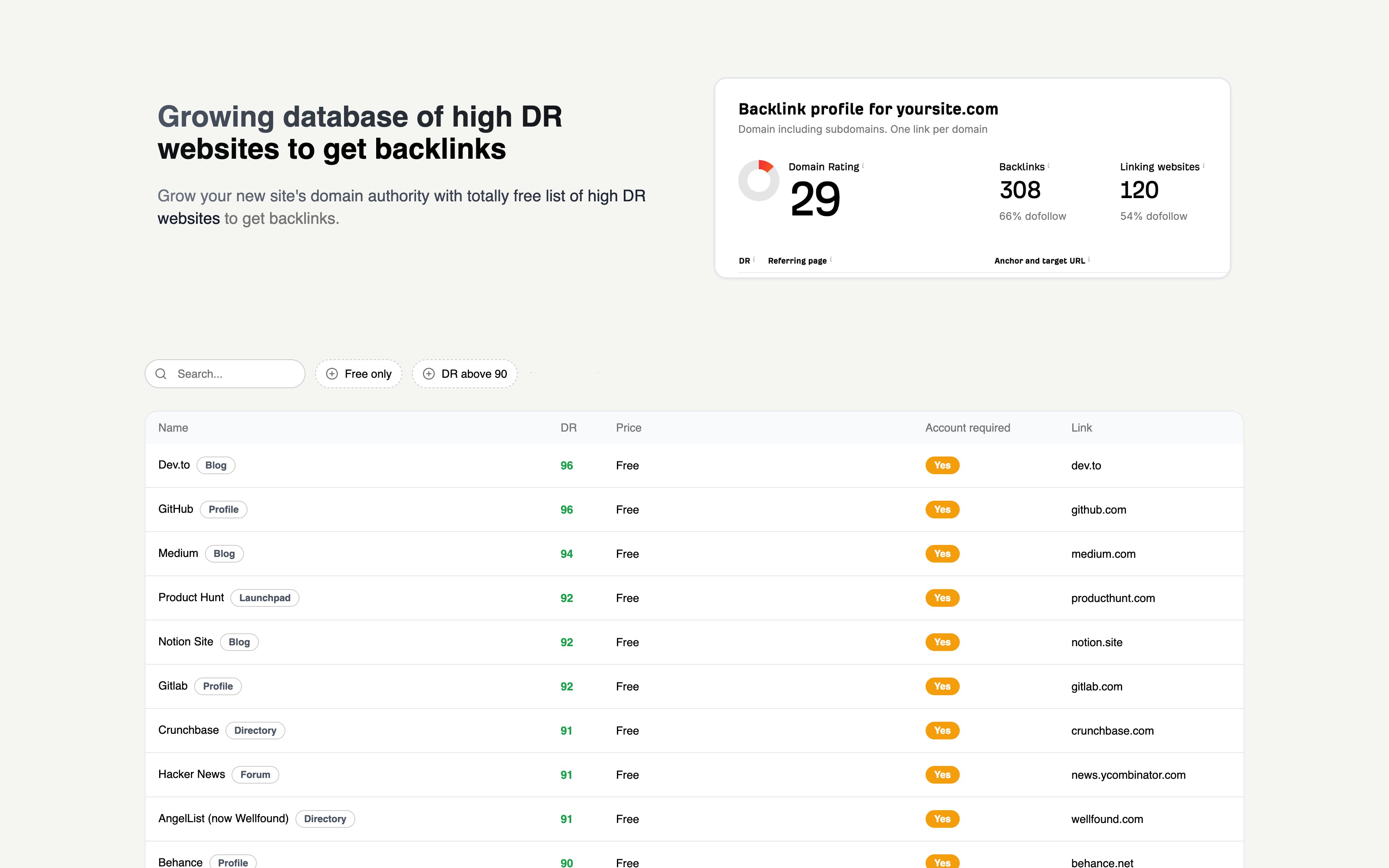Open the producthunt.com link

click(x=1112, y=598)
